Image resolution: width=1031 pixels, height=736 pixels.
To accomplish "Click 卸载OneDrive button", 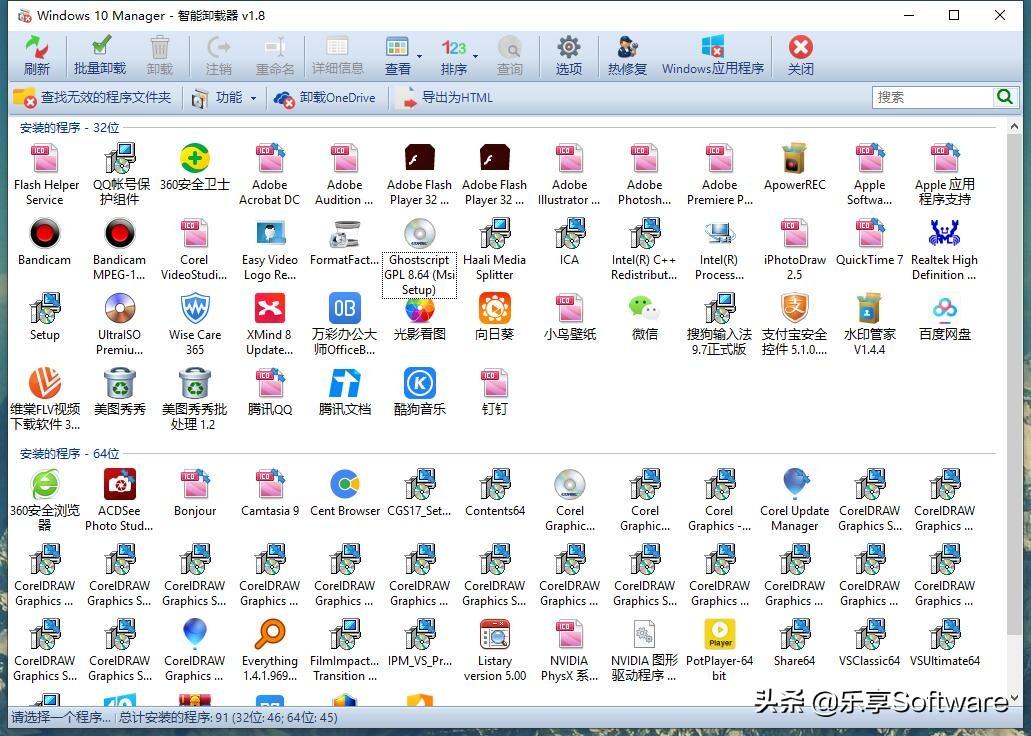I will pos(325,98).
